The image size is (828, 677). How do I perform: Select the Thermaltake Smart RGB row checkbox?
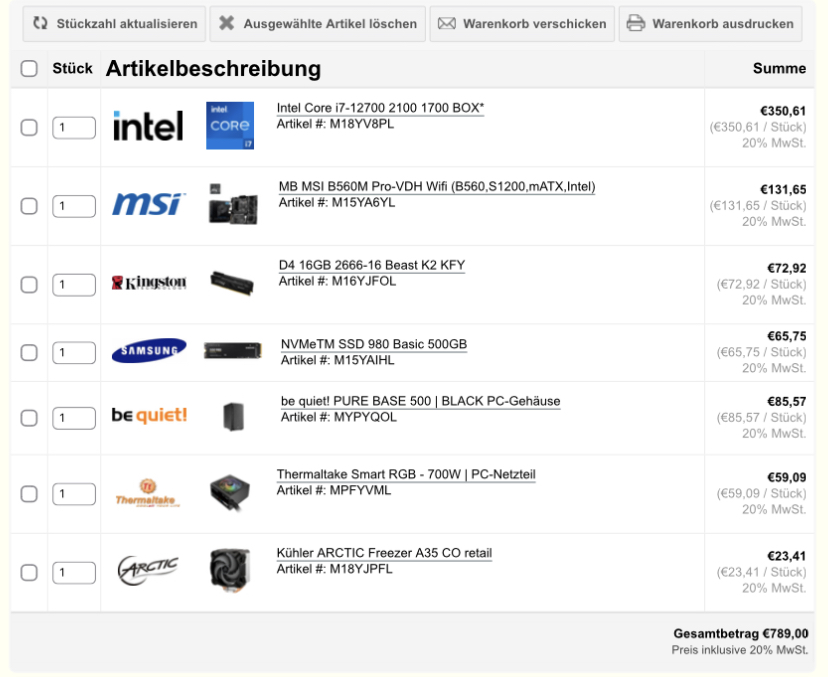29,494
